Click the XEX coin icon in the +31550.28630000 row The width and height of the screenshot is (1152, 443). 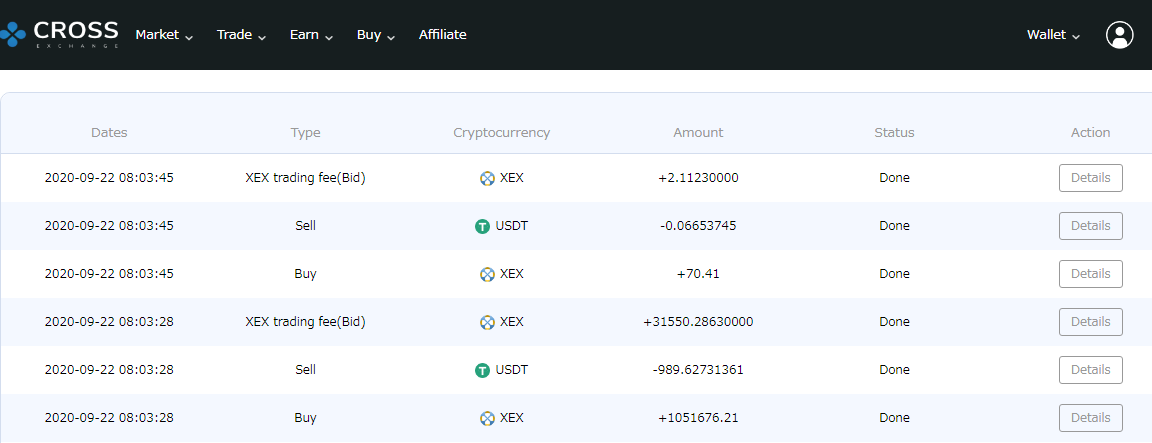486,322
